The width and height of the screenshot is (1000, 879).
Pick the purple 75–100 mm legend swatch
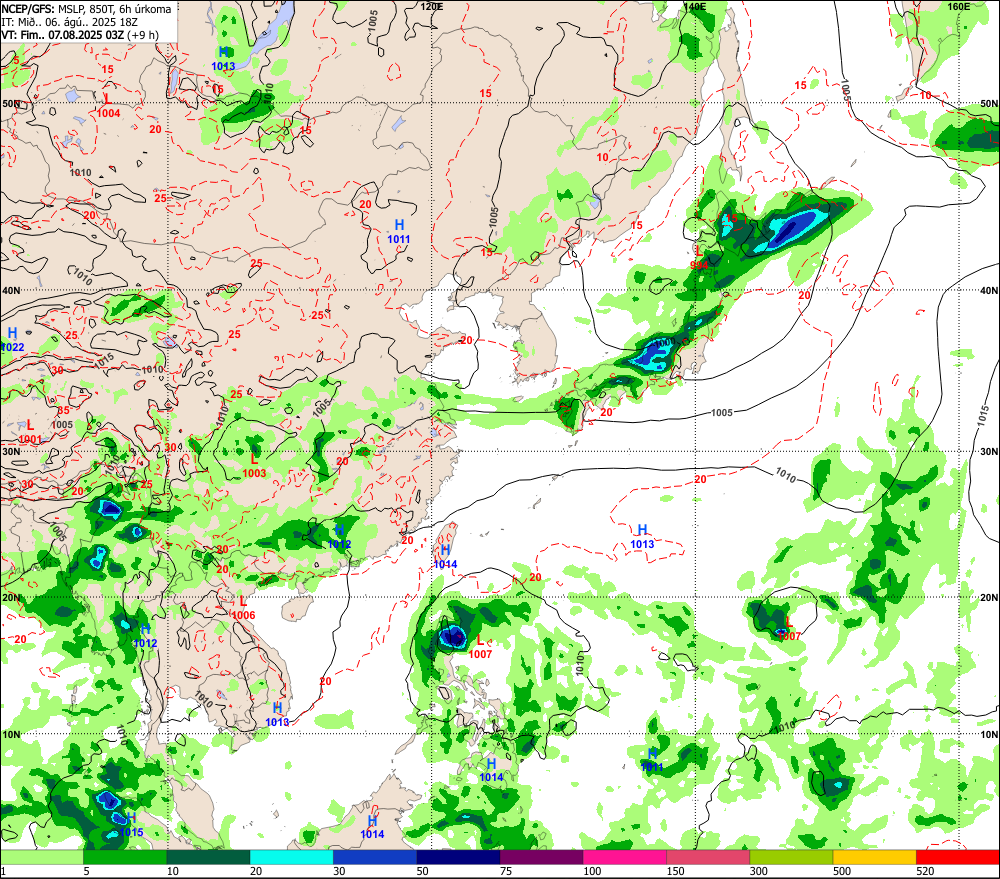click(541, 857)
